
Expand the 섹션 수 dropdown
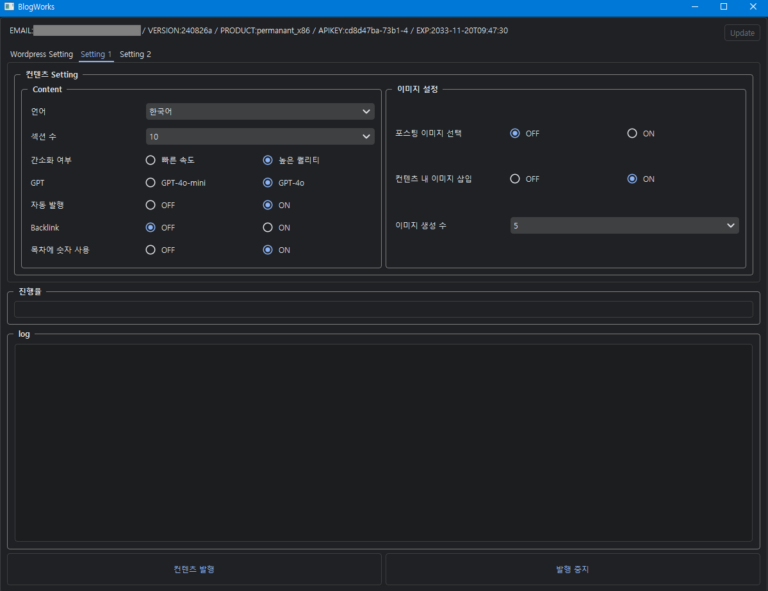point(260,136)
